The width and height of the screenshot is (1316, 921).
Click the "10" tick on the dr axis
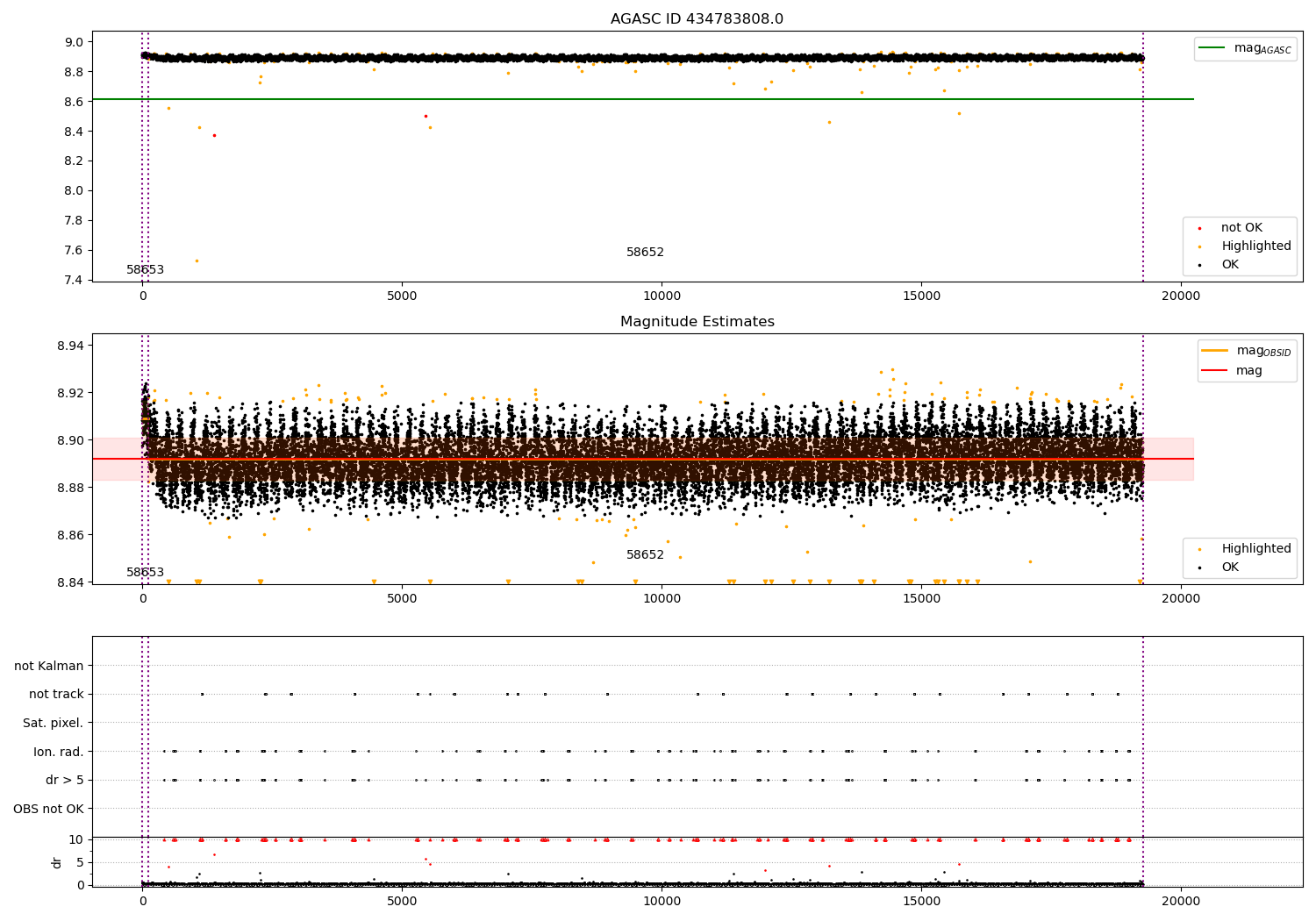[75, 839]
